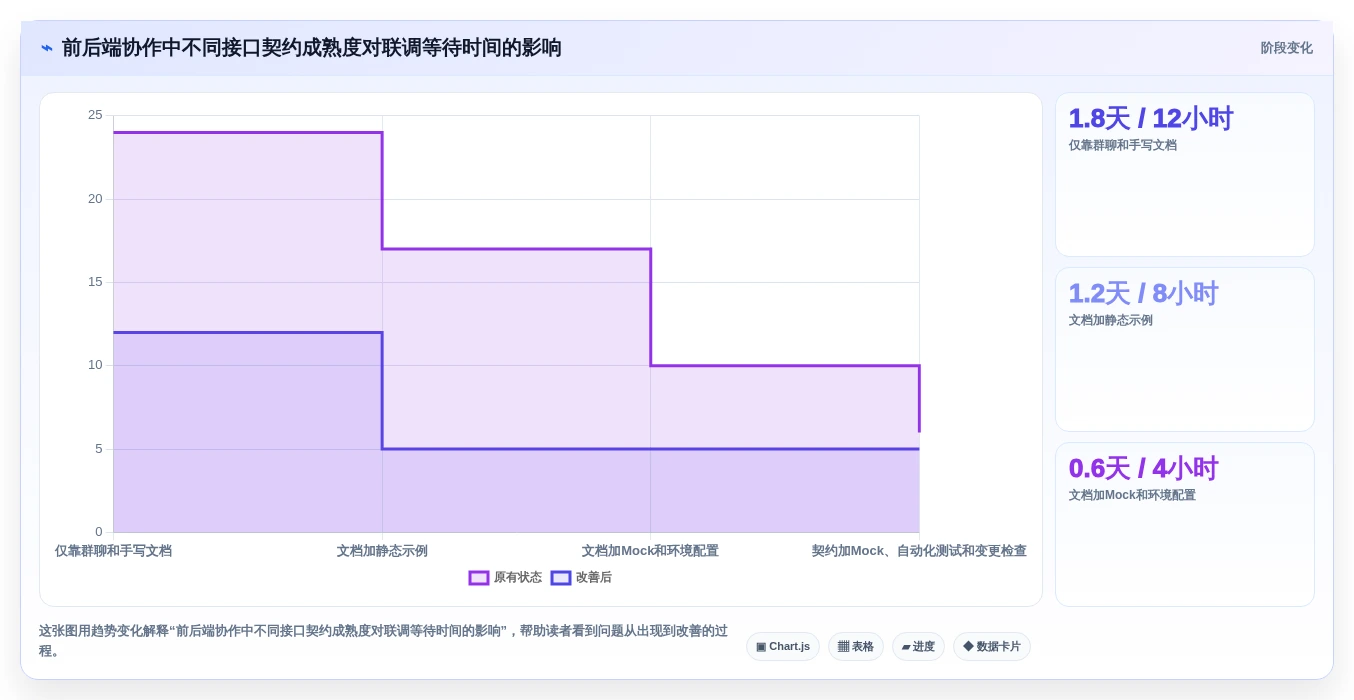Click y-axis value 25
The width and height of the screenshot is (1354, 700).
point(95,115)
